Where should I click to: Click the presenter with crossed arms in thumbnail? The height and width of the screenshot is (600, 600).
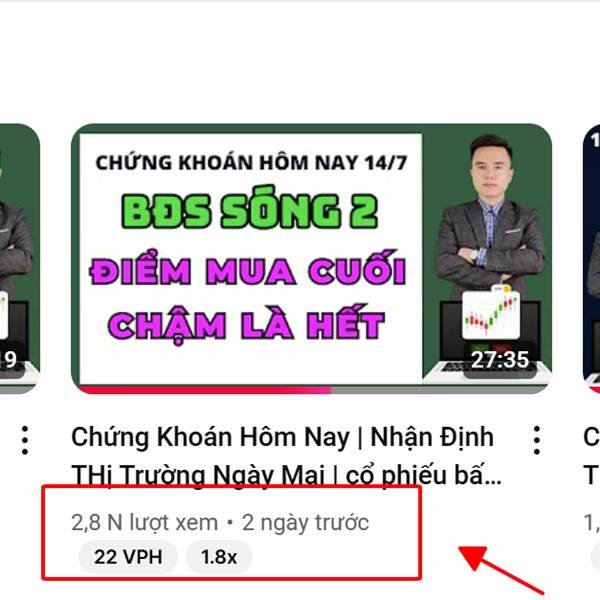coord(491,214)
